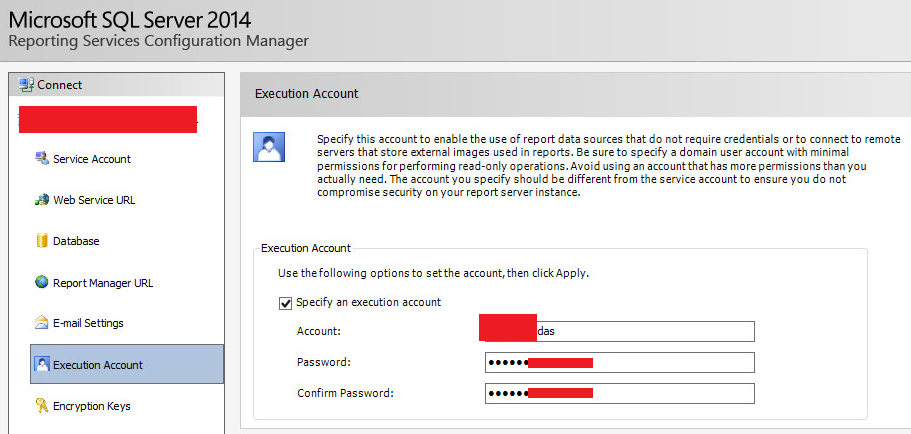
Task: Click the Microsoft SQL Server 2014 title
Action: point(130,20)
